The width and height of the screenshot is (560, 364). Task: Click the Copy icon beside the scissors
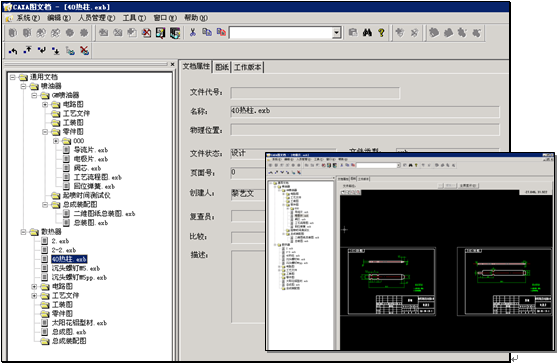(x=207, y=33)
